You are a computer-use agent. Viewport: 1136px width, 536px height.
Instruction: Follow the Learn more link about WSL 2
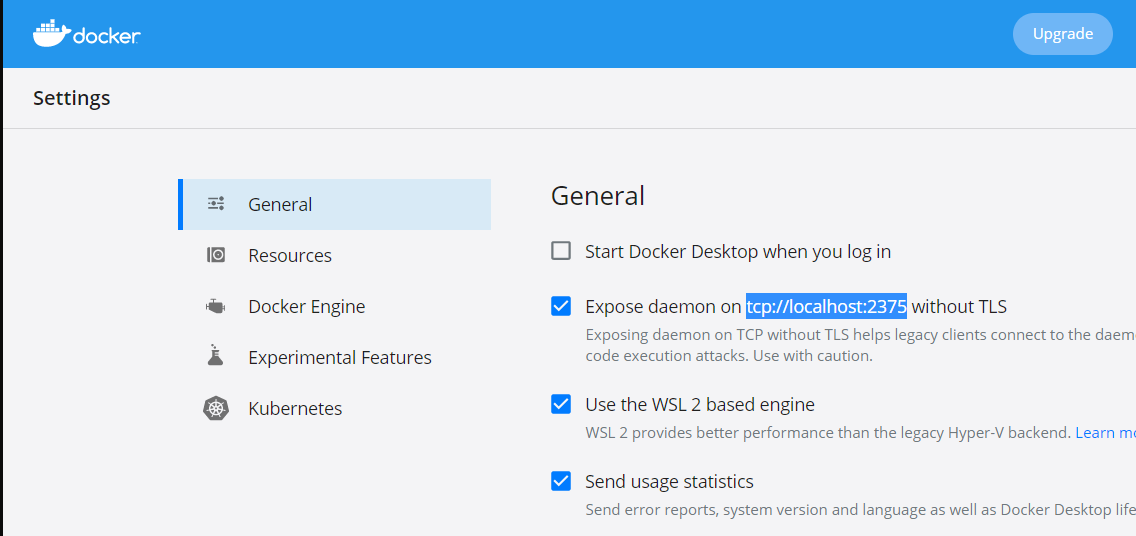1105,433
